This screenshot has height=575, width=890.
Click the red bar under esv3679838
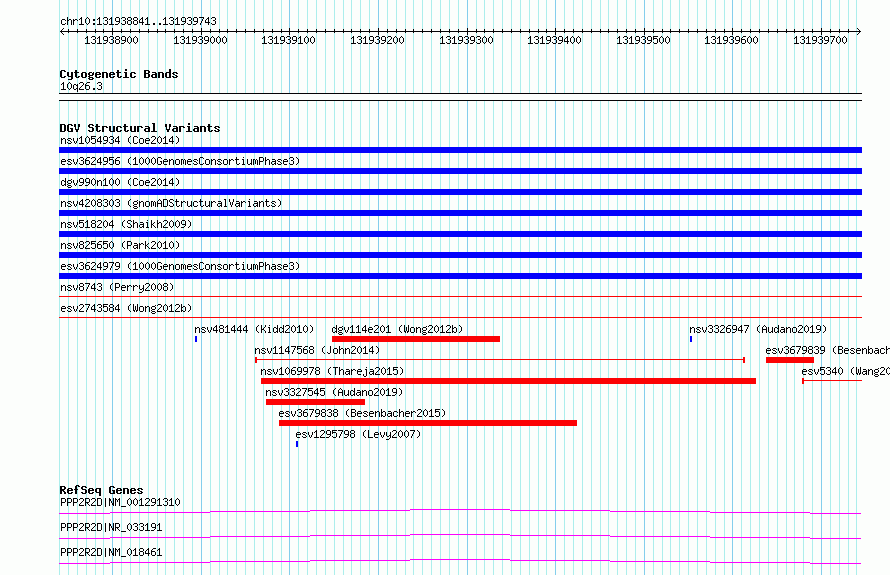(x=428, y=423)
